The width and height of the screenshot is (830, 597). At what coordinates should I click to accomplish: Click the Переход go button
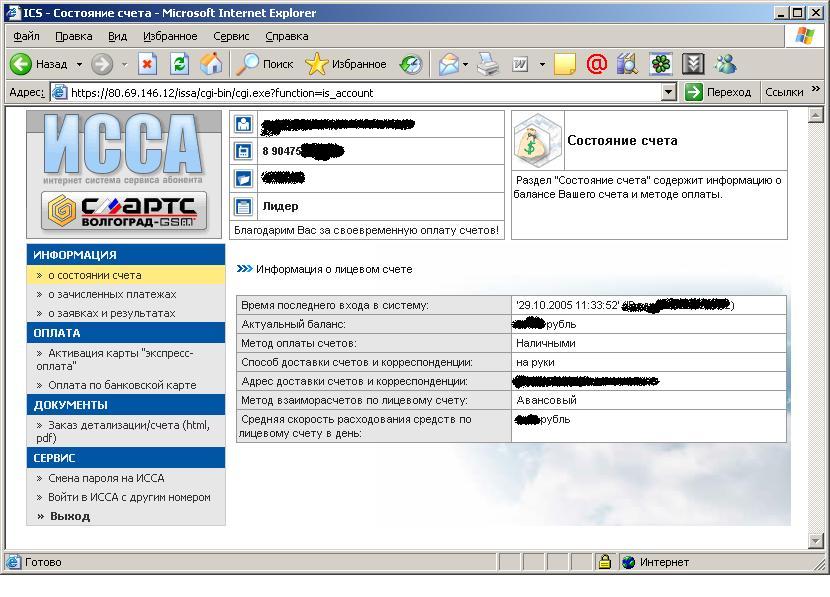pos(718,92)
